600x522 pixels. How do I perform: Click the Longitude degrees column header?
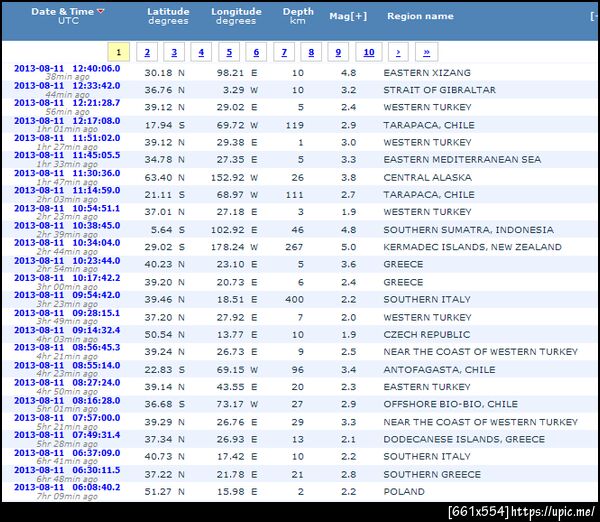coord(236,16)
